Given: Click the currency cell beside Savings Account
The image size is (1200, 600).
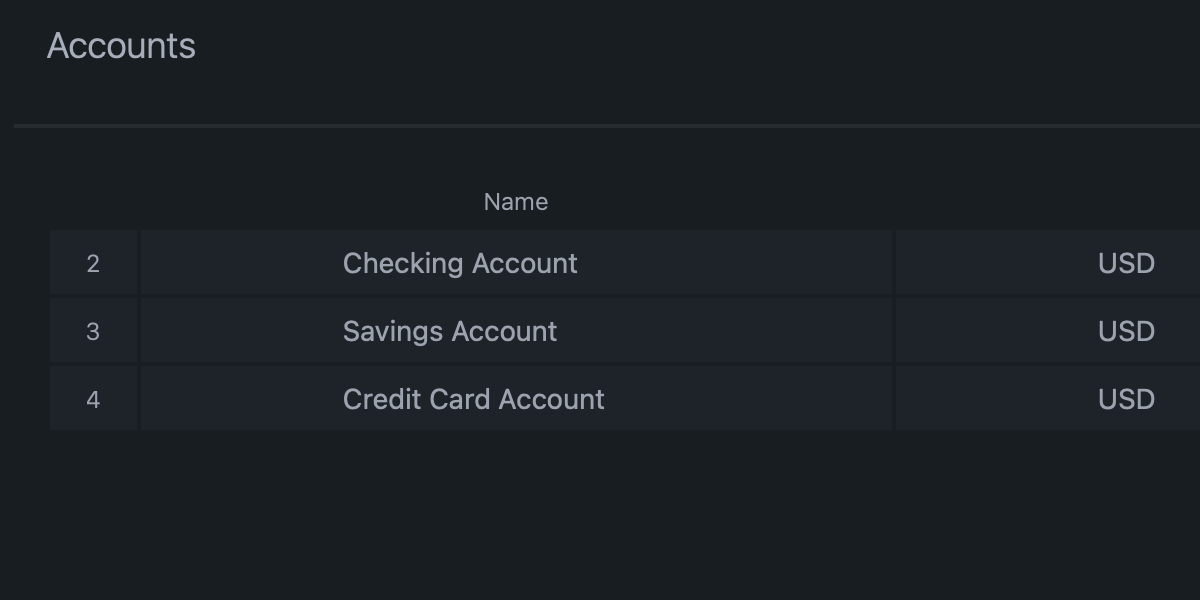Looking at the screenshot, I should 1047,331.
